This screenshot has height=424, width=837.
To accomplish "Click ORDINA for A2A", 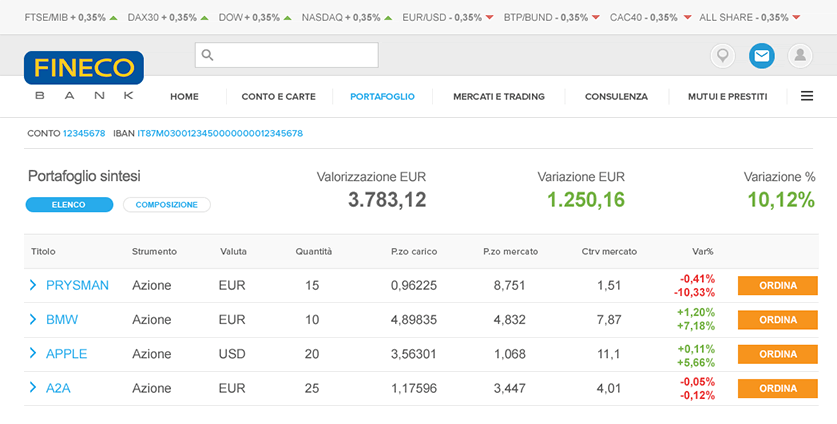I will pos(778,389).
